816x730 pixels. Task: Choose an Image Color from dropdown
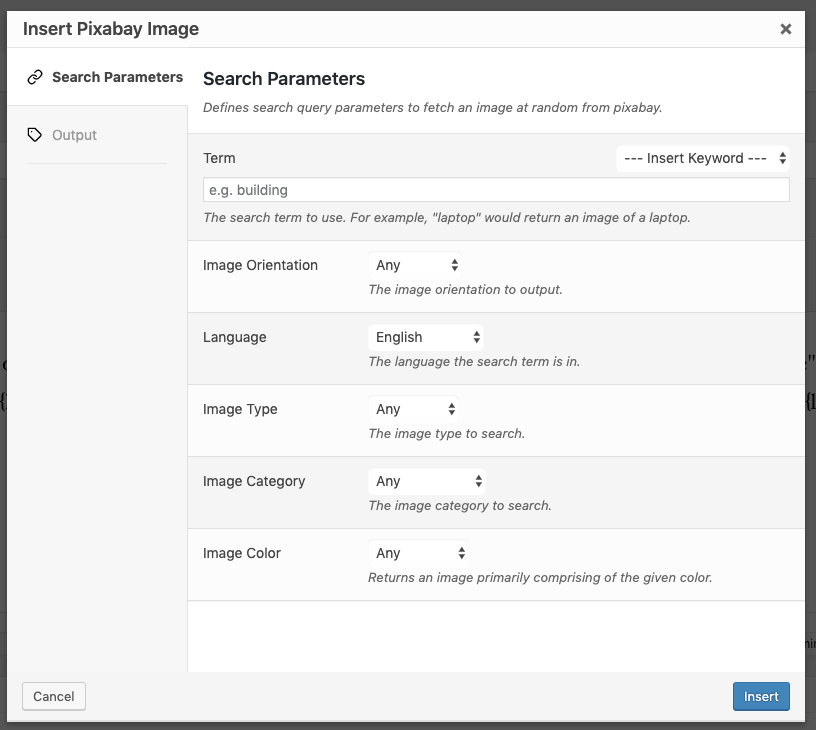(418, 553)
